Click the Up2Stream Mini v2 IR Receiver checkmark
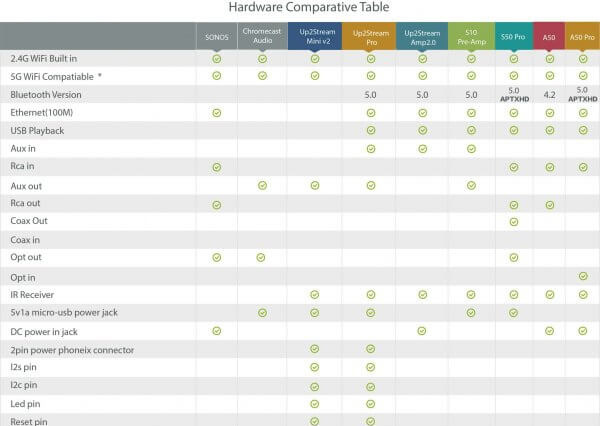 click(315, 294)
